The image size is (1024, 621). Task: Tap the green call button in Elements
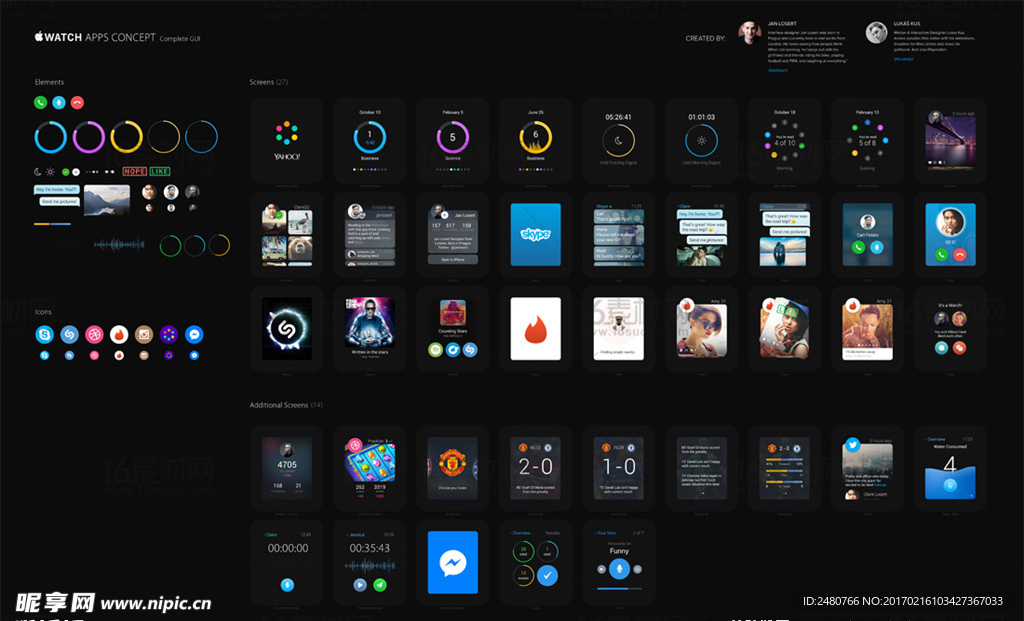pos(40,102)
